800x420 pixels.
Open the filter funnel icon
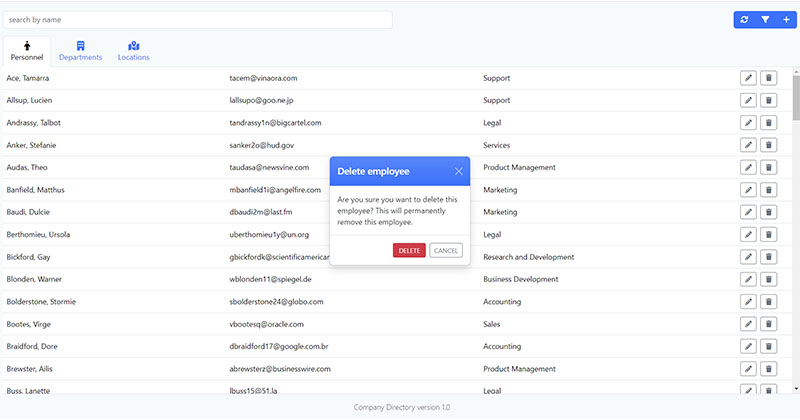point(765,20)
